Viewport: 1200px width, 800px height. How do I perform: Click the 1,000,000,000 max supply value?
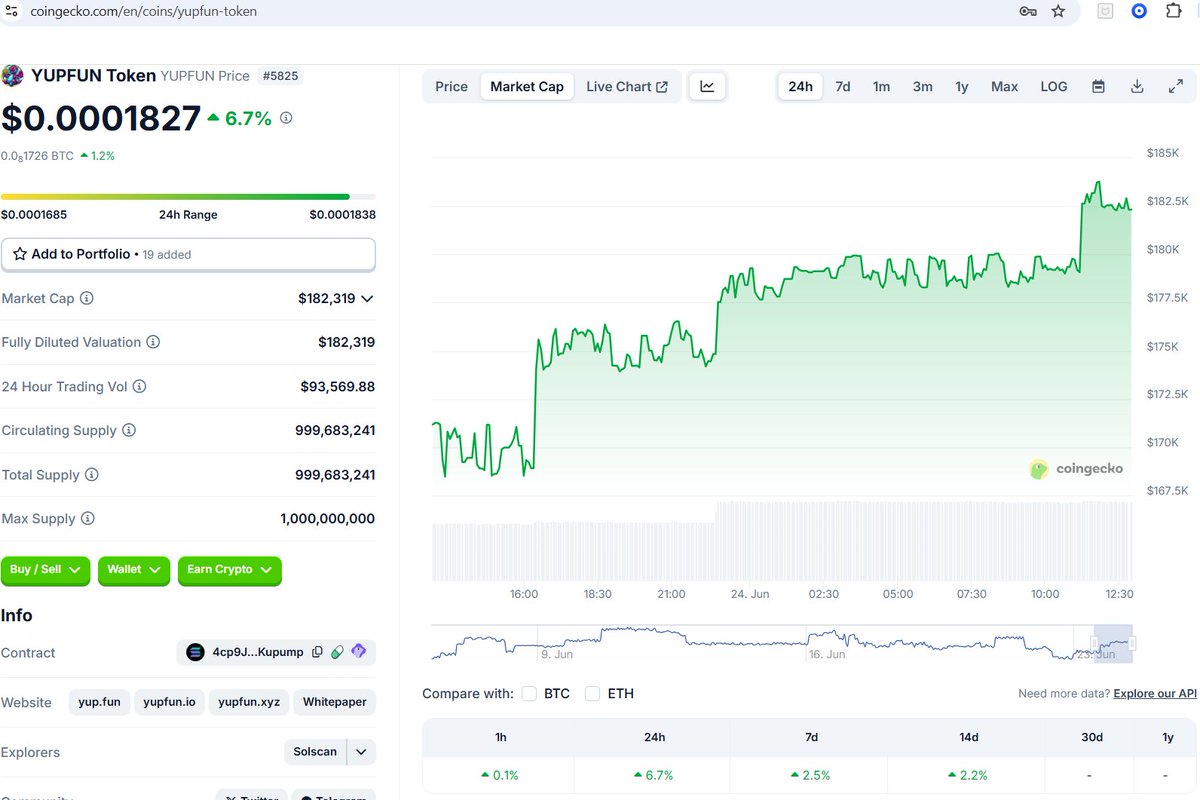pos(328,519)
